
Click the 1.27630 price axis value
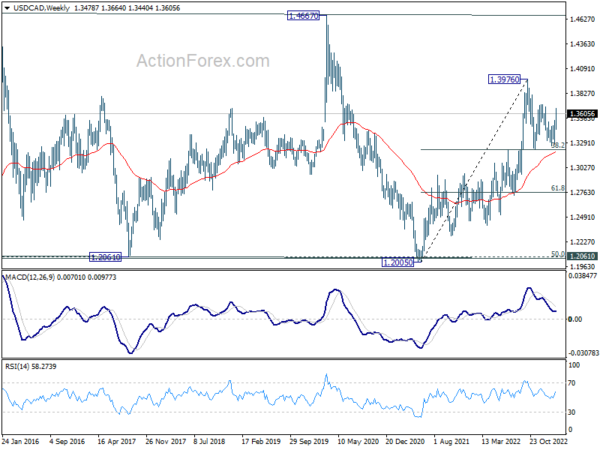(583, 192)
